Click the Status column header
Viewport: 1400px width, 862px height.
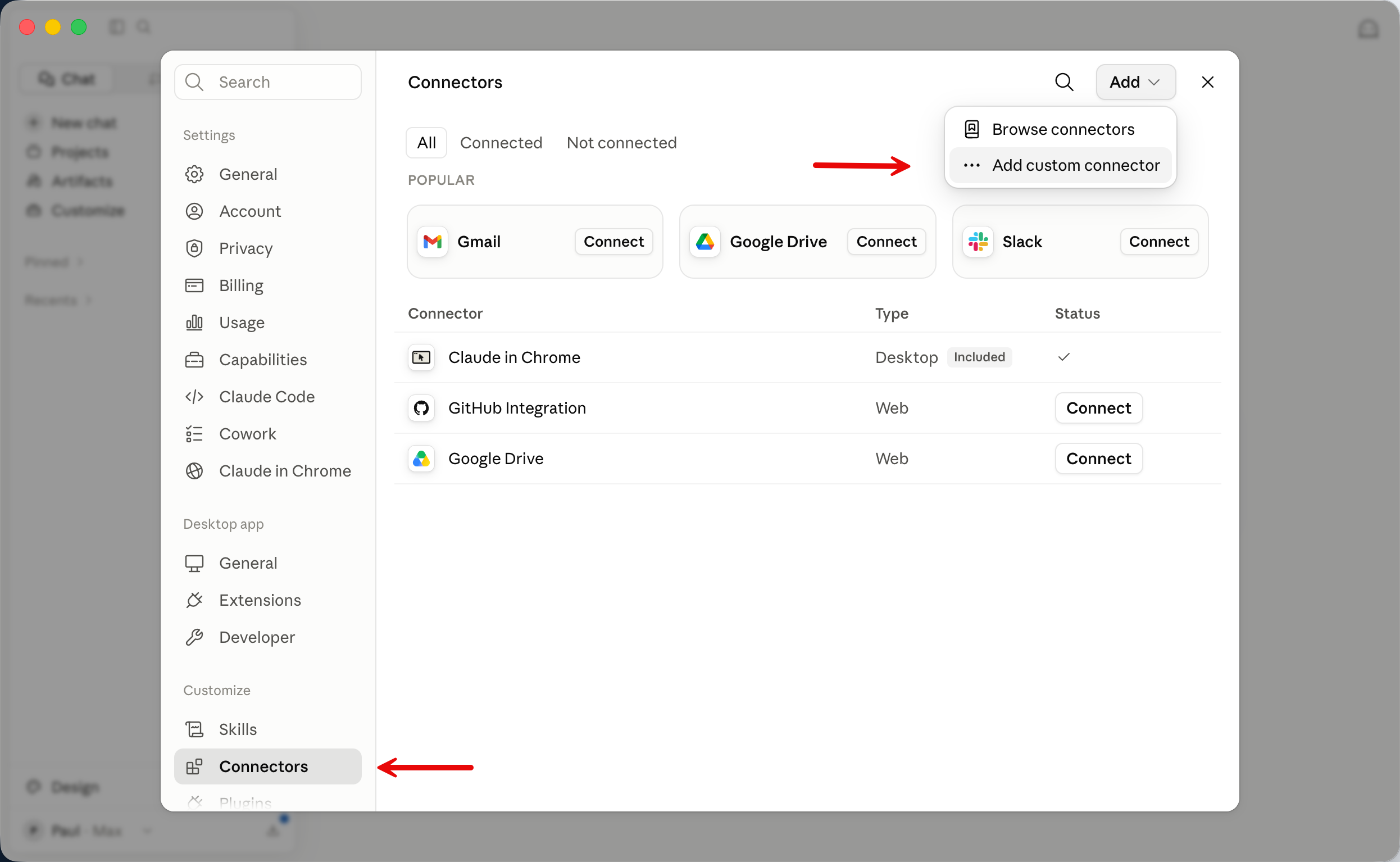pos(1077,314)
